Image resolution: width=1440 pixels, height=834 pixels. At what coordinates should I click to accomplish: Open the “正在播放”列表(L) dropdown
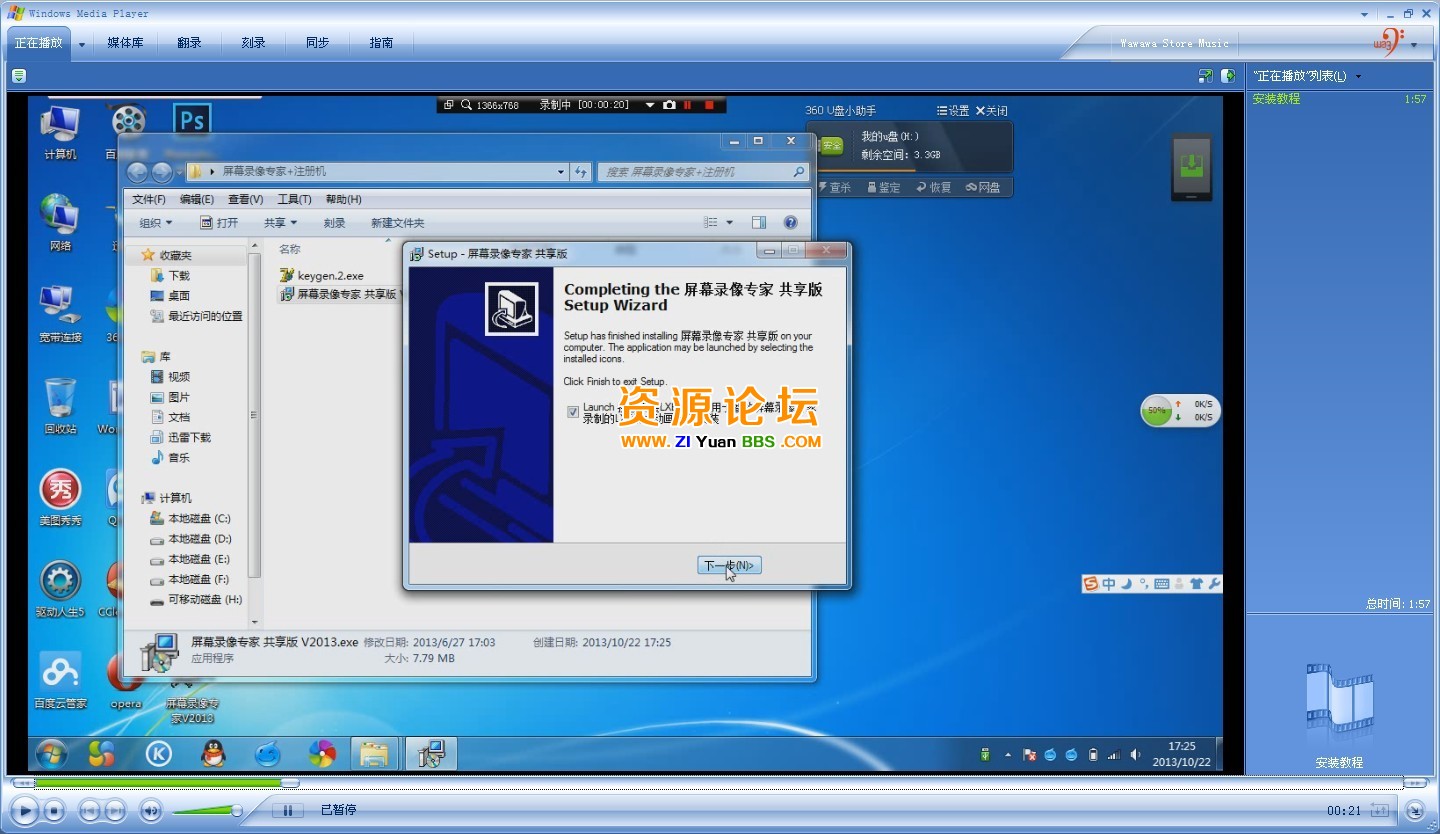tap(1306, 76)
